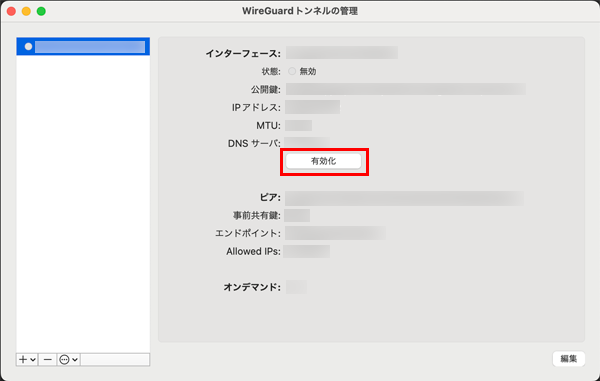Click the 事前共有鍵 label

tap(257, 215)
